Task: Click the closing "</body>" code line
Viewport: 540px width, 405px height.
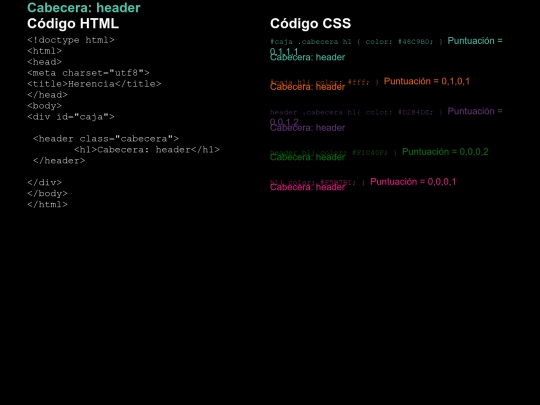Action: pos(48,194)
